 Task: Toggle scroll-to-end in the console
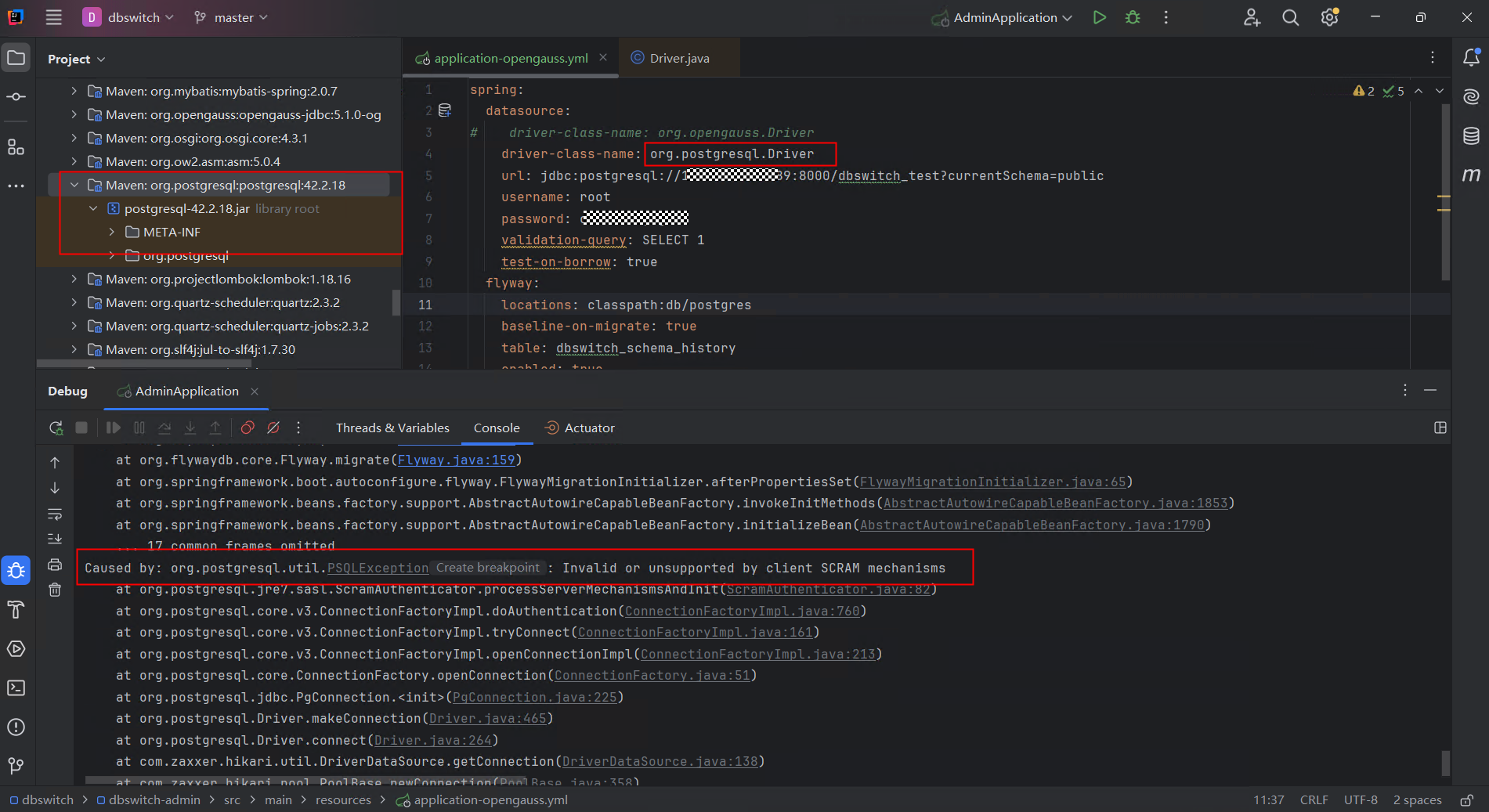coord(55,539)
